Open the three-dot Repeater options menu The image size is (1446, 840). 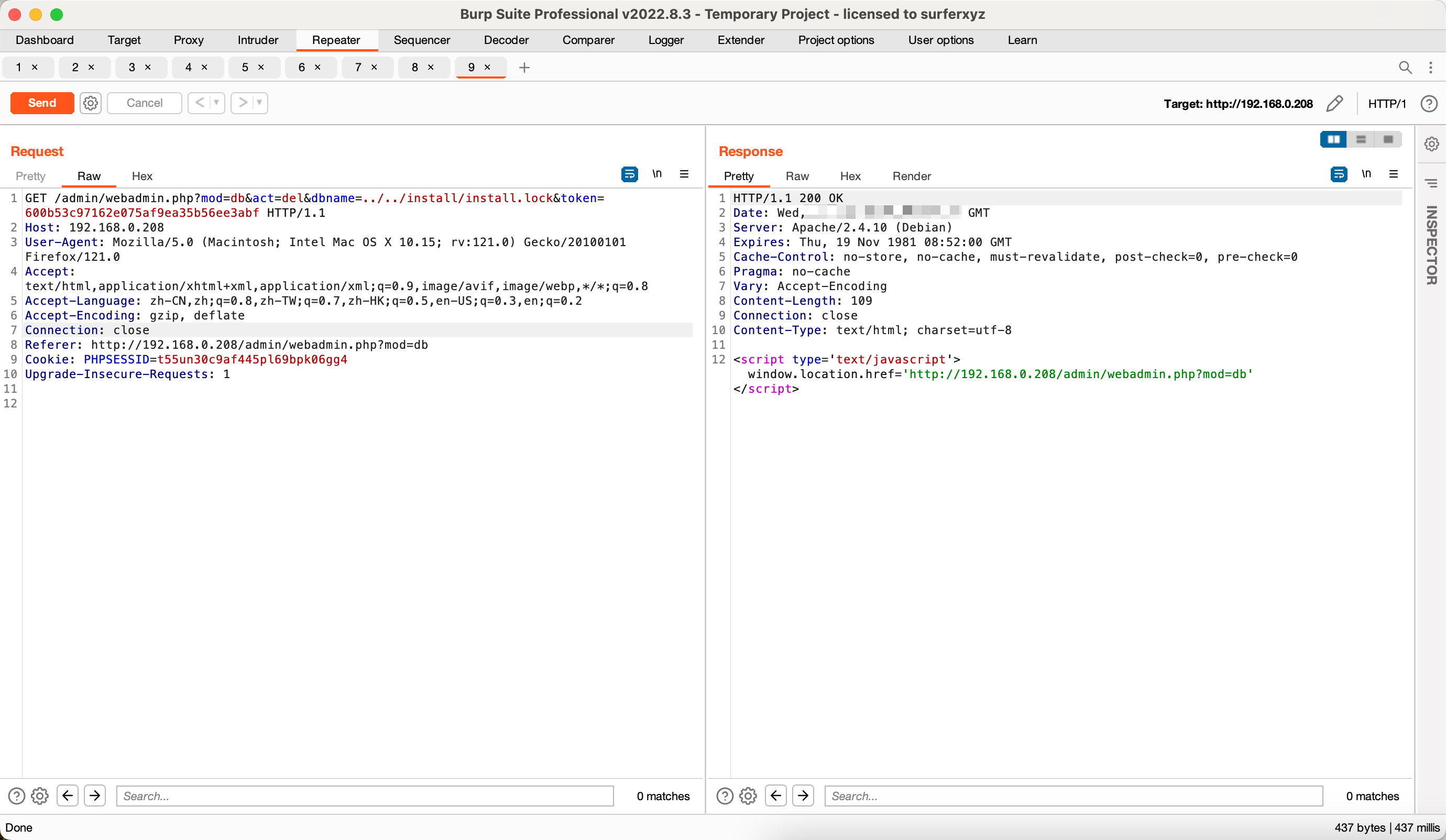click(1430, 68)
